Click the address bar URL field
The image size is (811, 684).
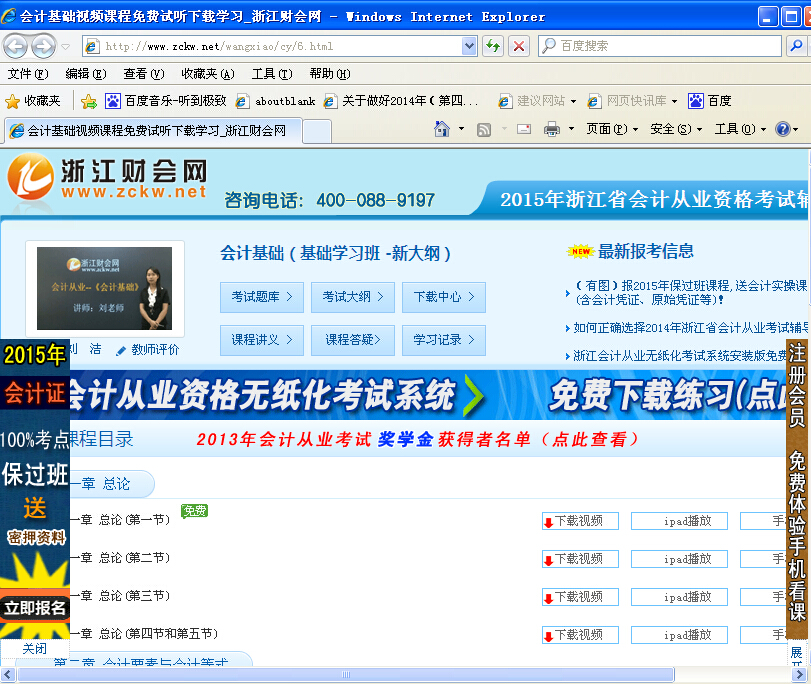pos(282,47)
